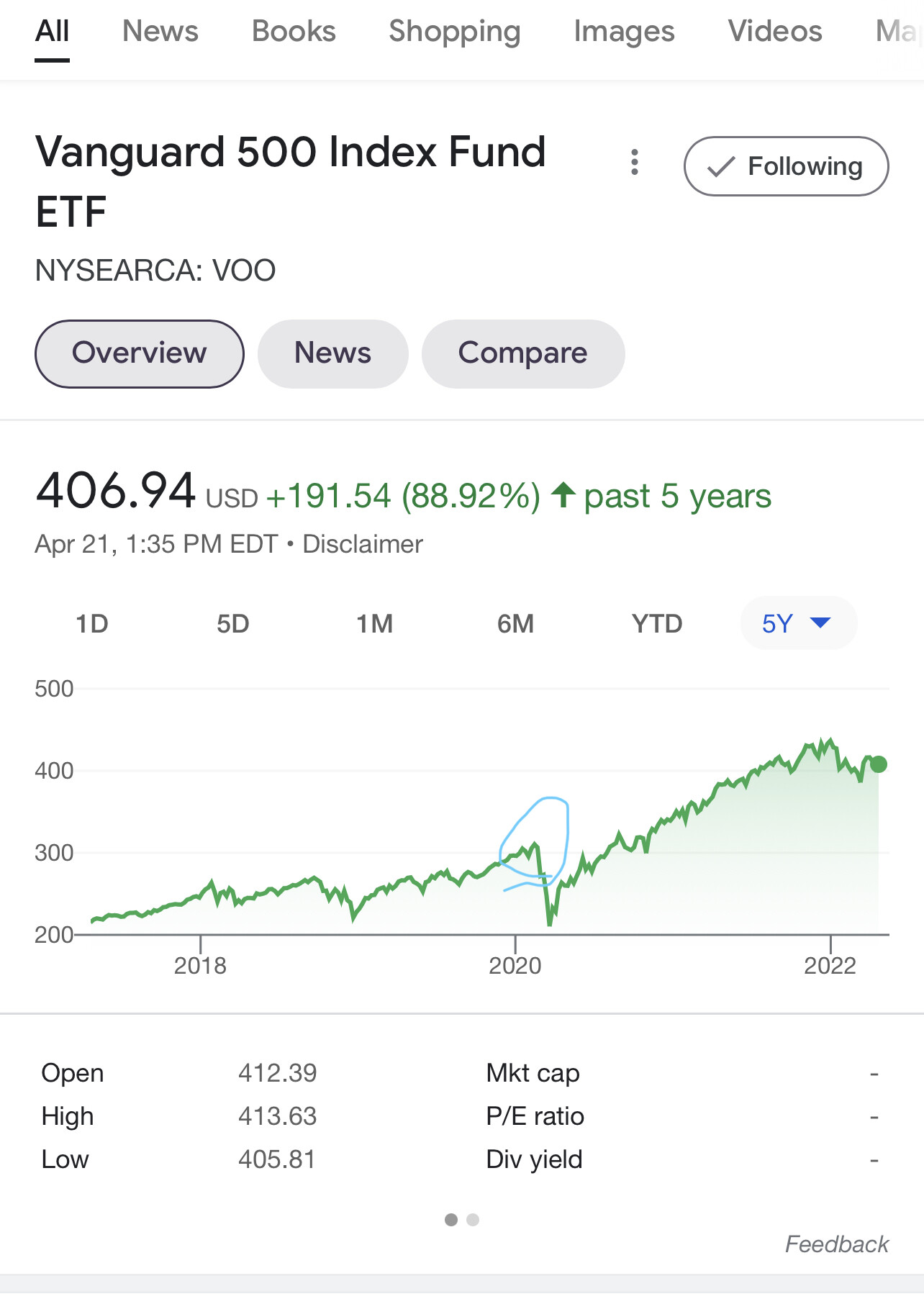Show the 1D chart range
924x1299 pixels.
[92, 624]
